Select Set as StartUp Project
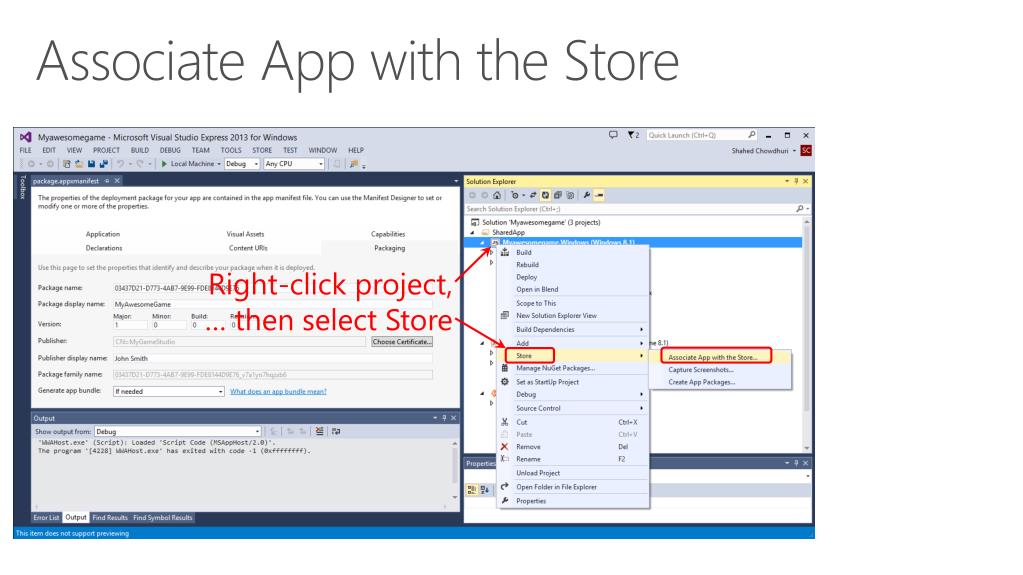The width and height of the screenshot is (1023, 575). [x=547, y=382]
